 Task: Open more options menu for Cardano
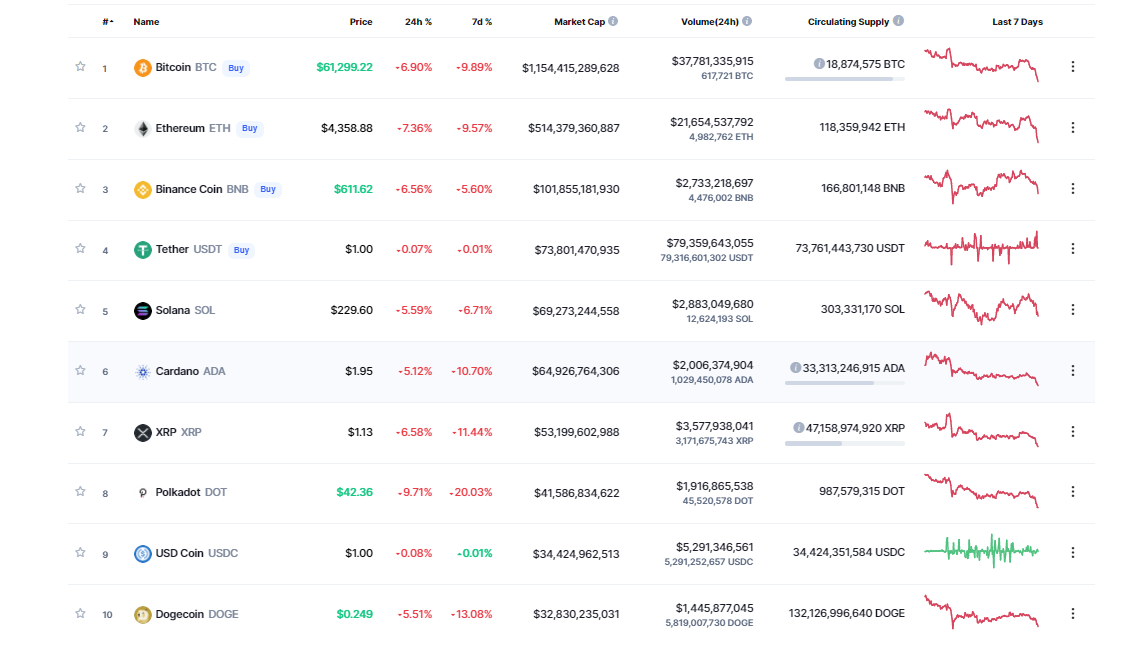click(1073, 371)
